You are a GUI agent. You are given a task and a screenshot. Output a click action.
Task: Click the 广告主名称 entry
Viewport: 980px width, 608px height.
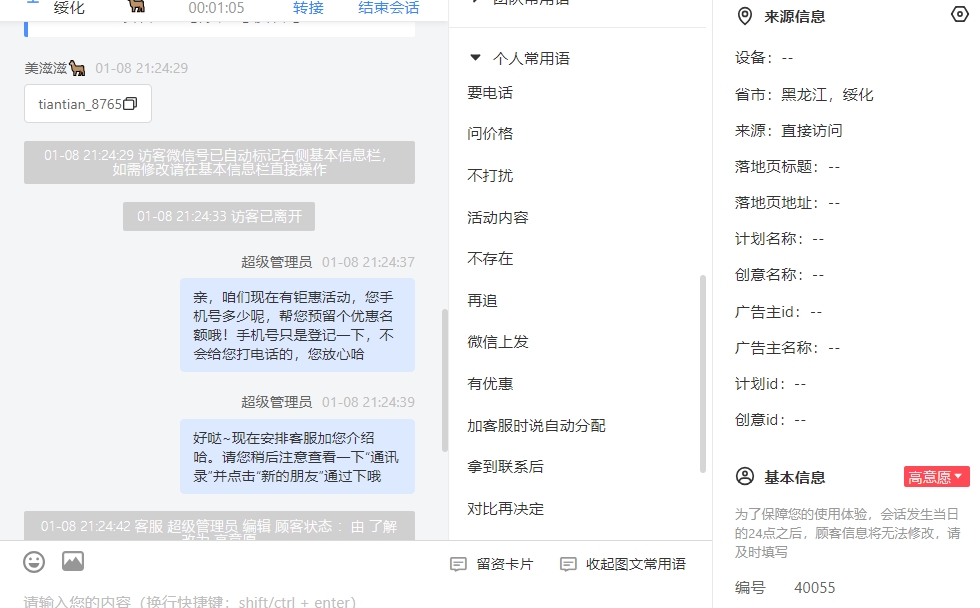788,347
